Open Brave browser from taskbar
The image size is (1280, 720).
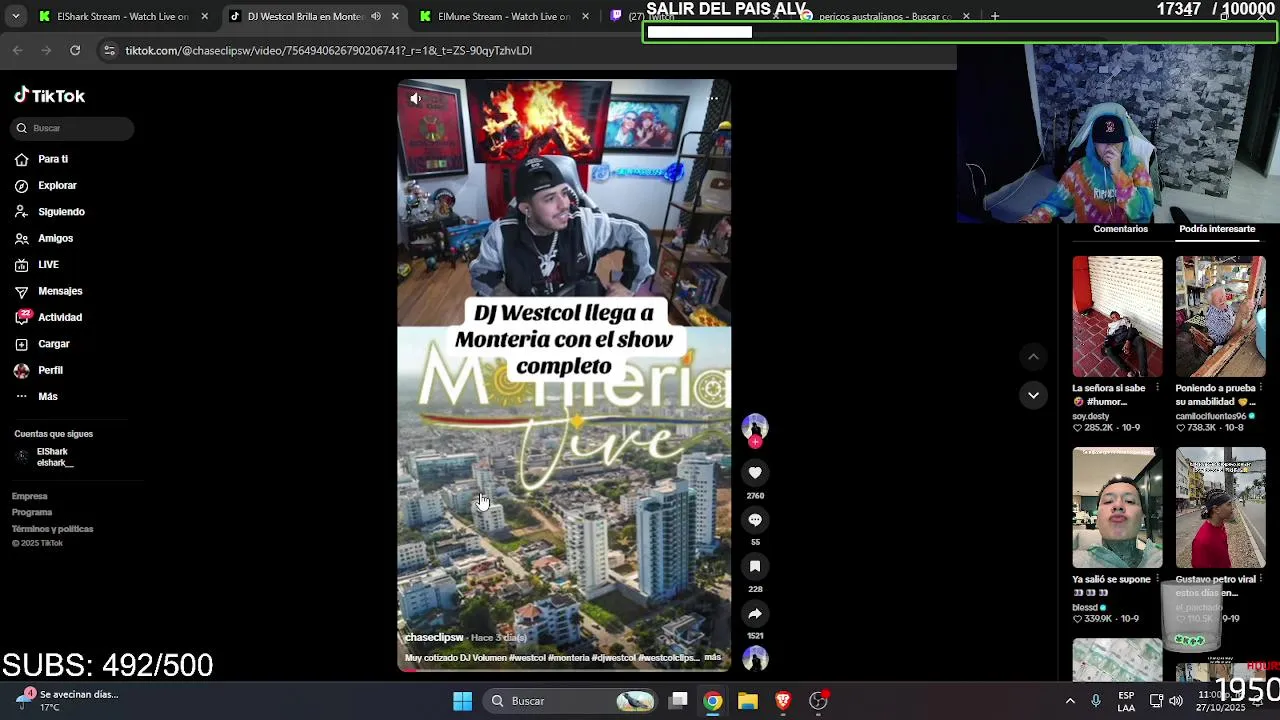pos(783,701)
